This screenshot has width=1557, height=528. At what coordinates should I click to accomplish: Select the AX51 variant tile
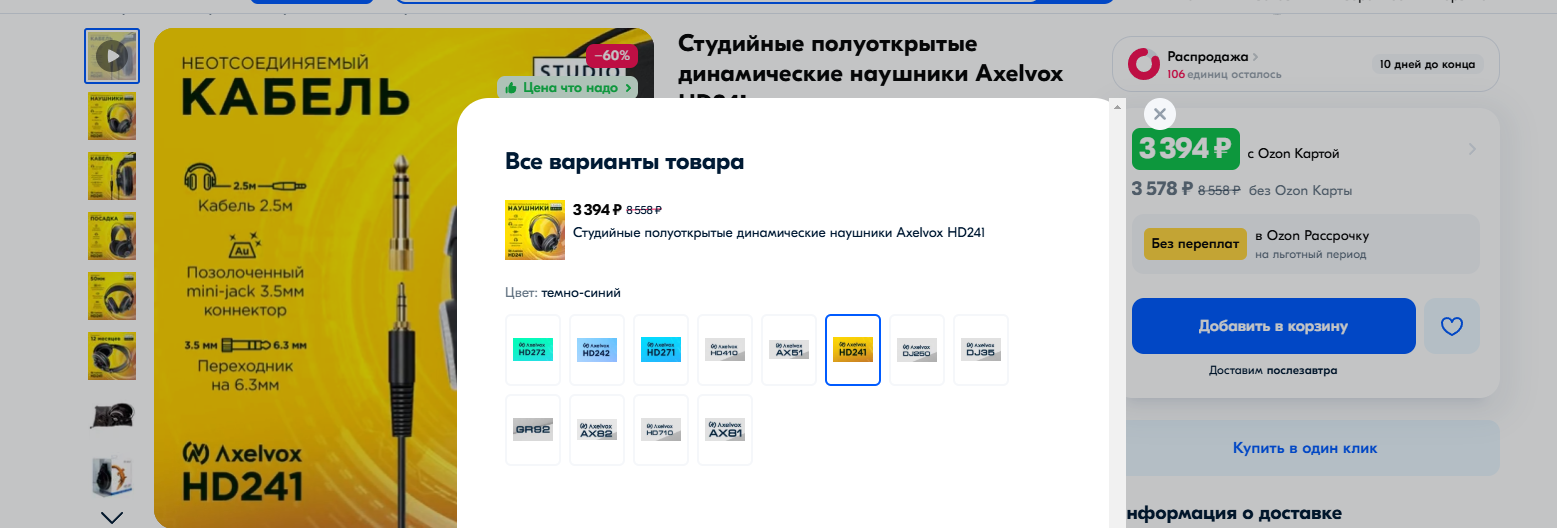(789, 350)
